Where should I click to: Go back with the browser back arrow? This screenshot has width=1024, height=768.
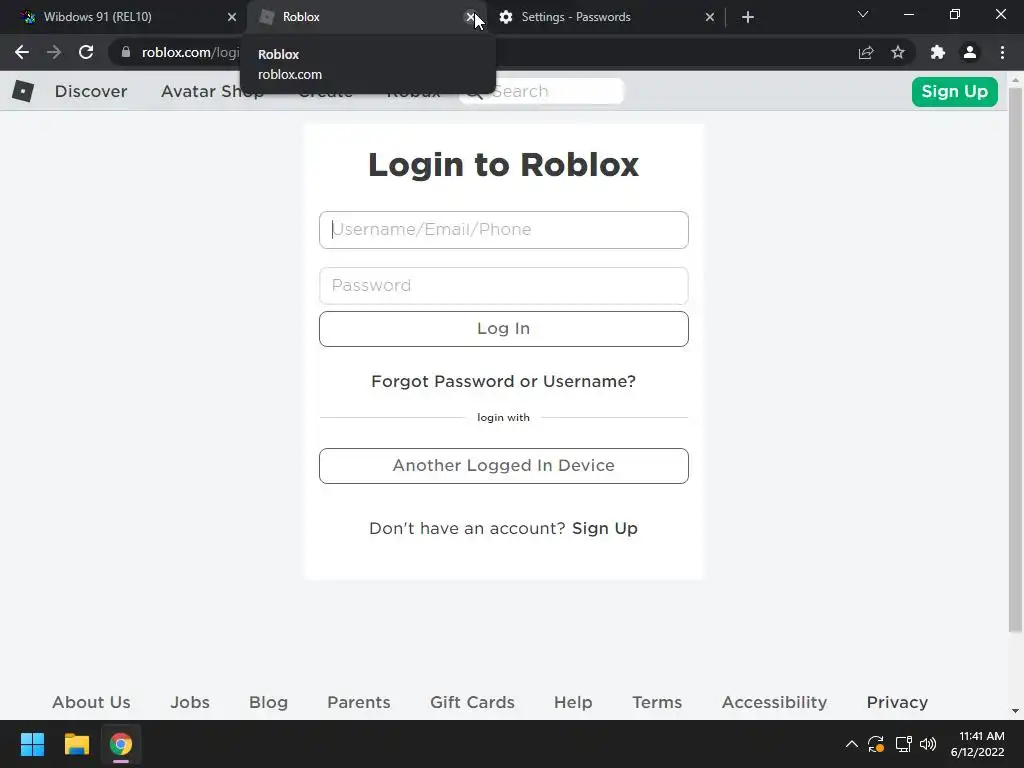(22, 52)
